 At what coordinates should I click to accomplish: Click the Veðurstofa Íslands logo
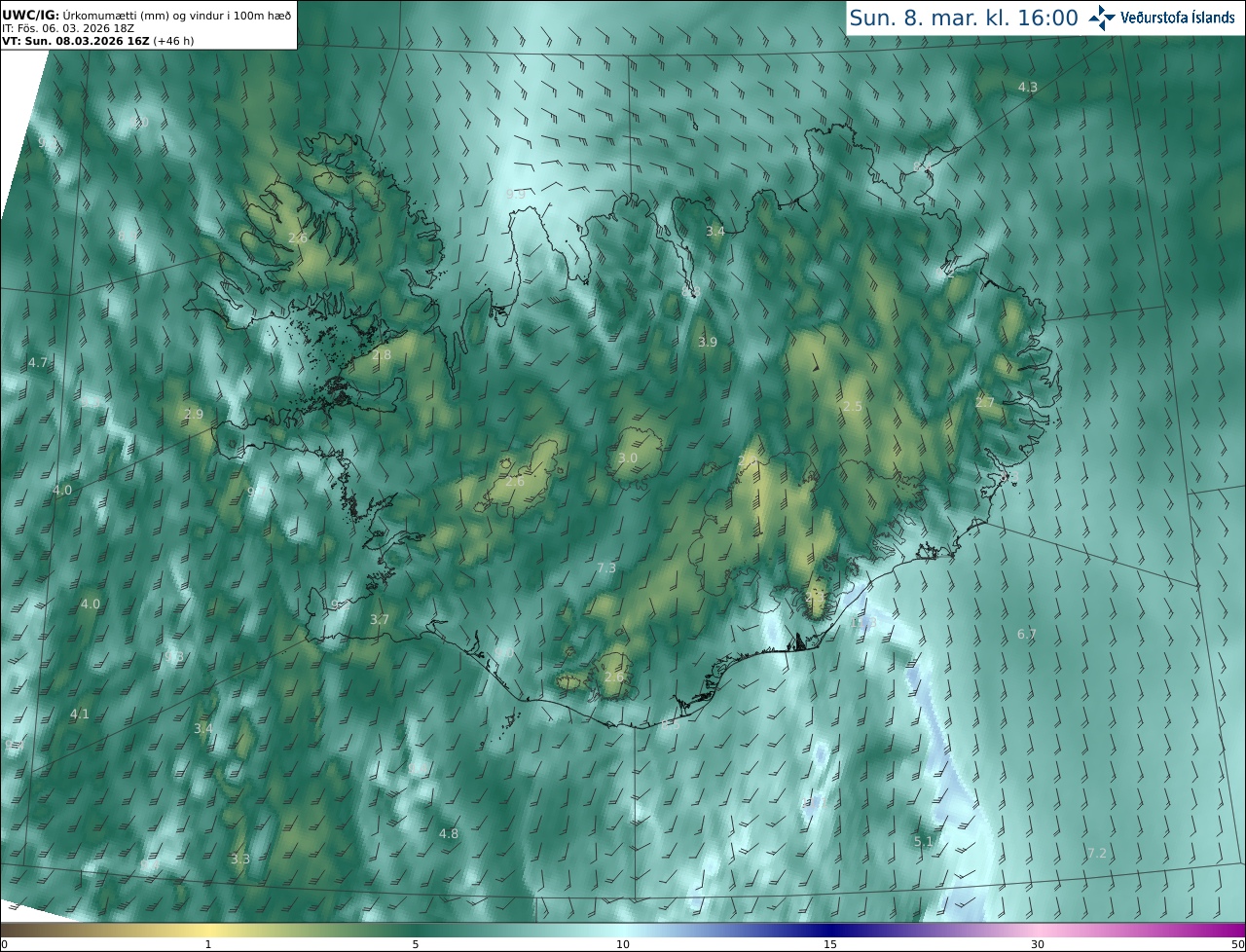tap(1162, 18)
